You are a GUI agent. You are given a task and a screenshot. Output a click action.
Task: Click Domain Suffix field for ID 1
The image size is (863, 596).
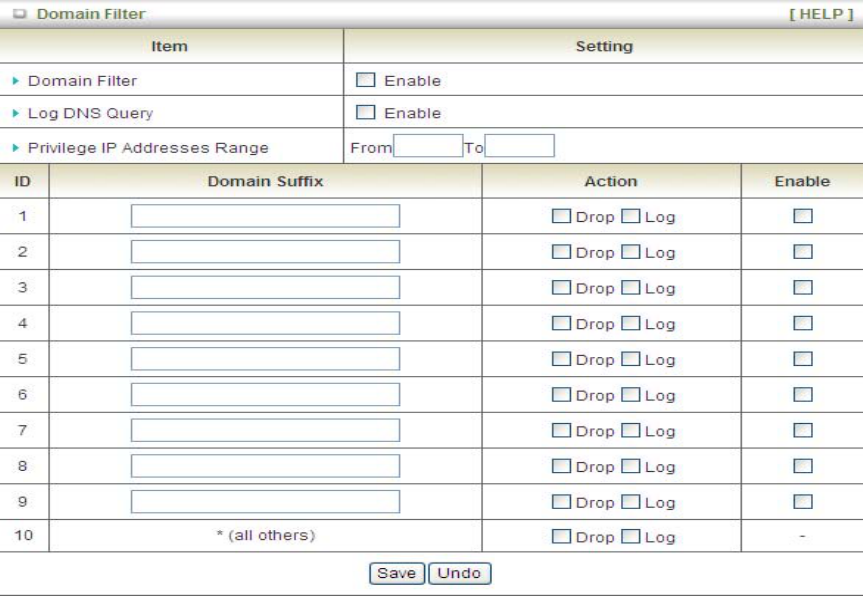pos(265,216)
